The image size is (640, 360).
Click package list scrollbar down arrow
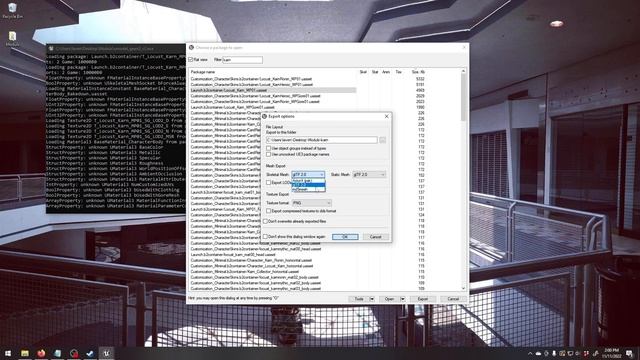463,289
